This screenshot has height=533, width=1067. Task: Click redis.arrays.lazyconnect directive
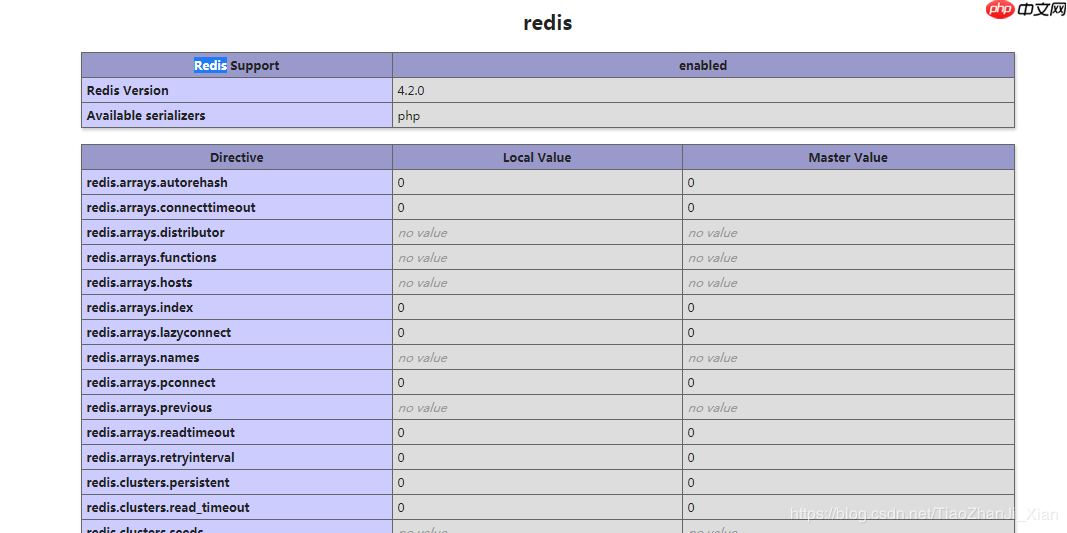tap(159, 333)
